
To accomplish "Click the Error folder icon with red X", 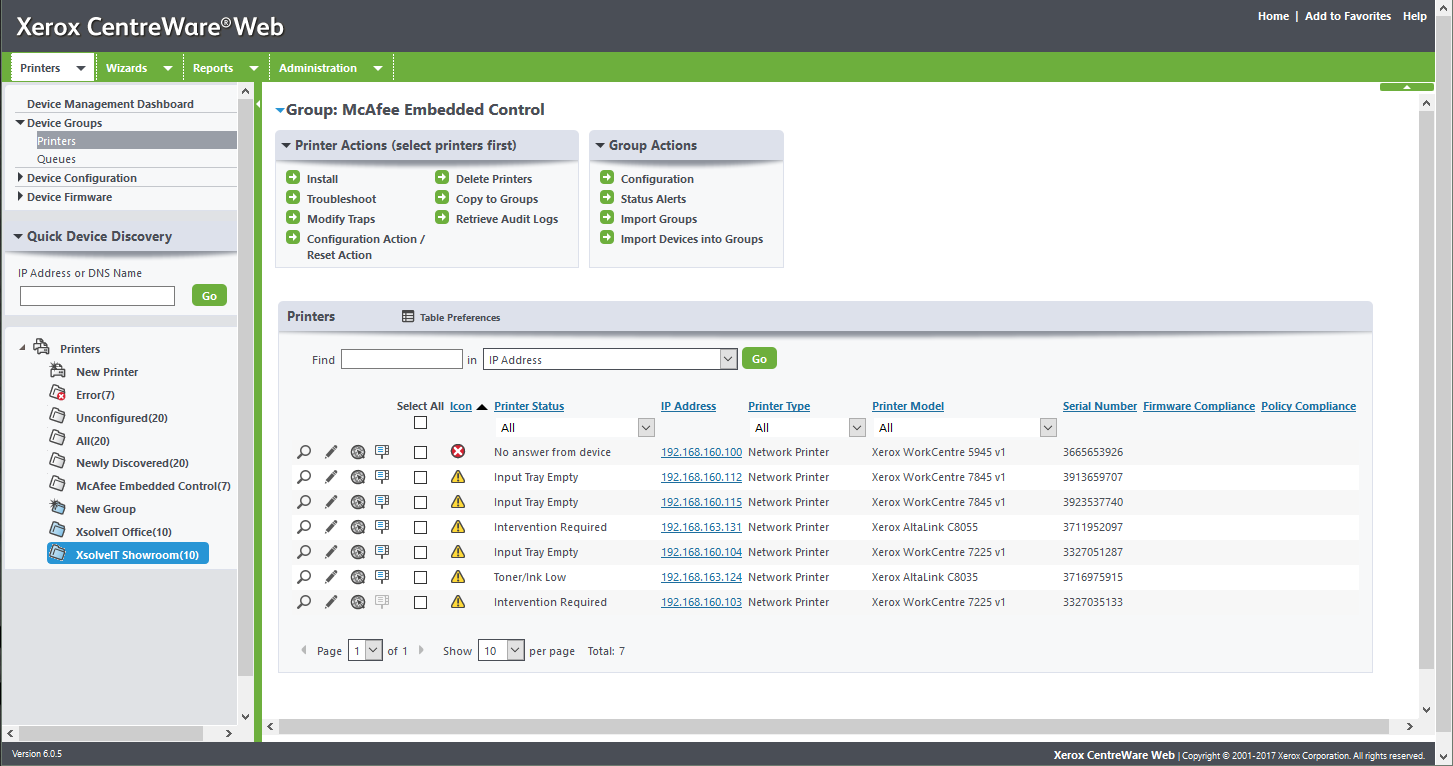I will click(58, 394).
